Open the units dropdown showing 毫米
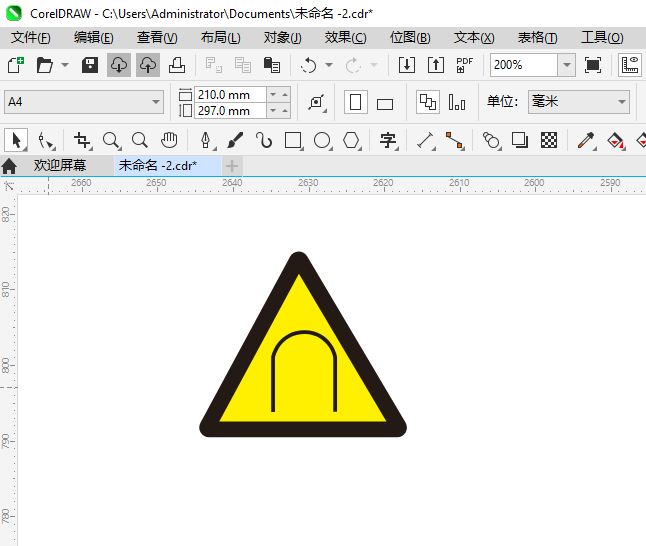This screenshot has width=646, height=546. point(579,102)
